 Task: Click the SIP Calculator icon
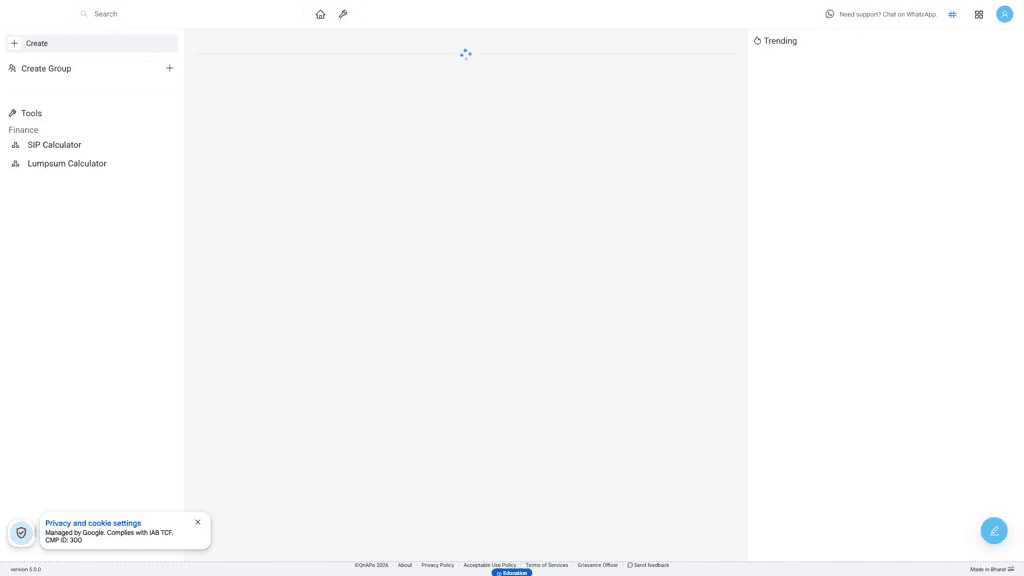click(x=16, y=145)
